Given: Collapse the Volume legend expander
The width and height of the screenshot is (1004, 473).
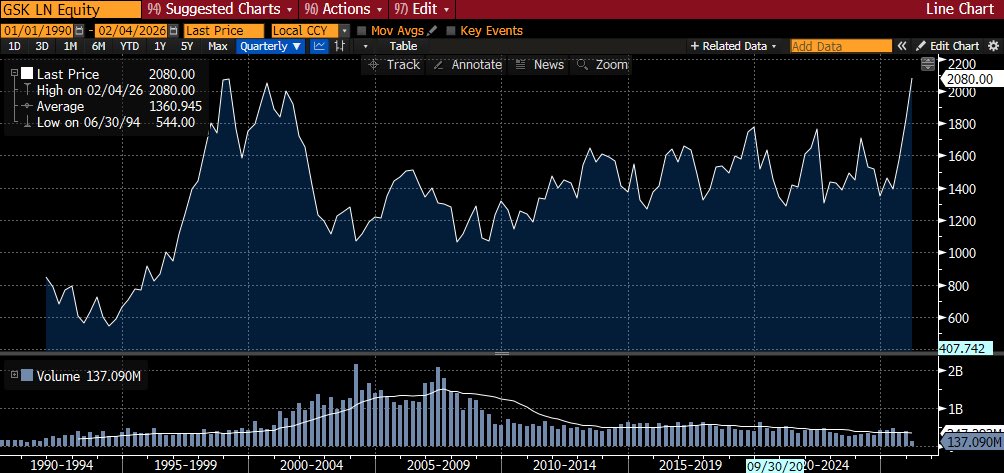Looking at the screenshot, I should pyautogui.click(x=14, y=376).
